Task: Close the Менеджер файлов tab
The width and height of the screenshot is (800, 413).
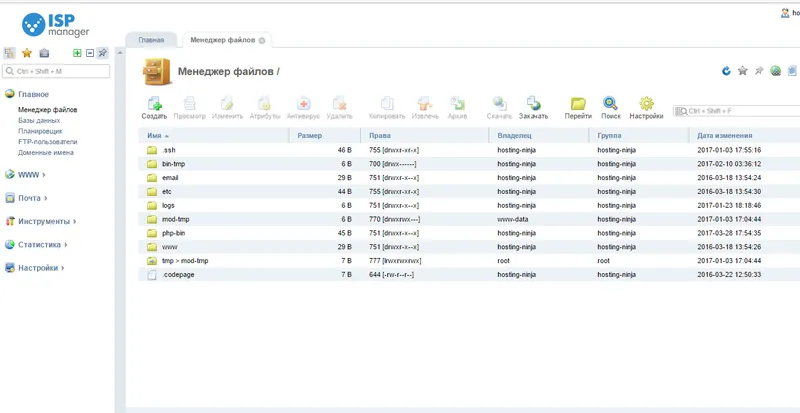Action: [262, 40]
